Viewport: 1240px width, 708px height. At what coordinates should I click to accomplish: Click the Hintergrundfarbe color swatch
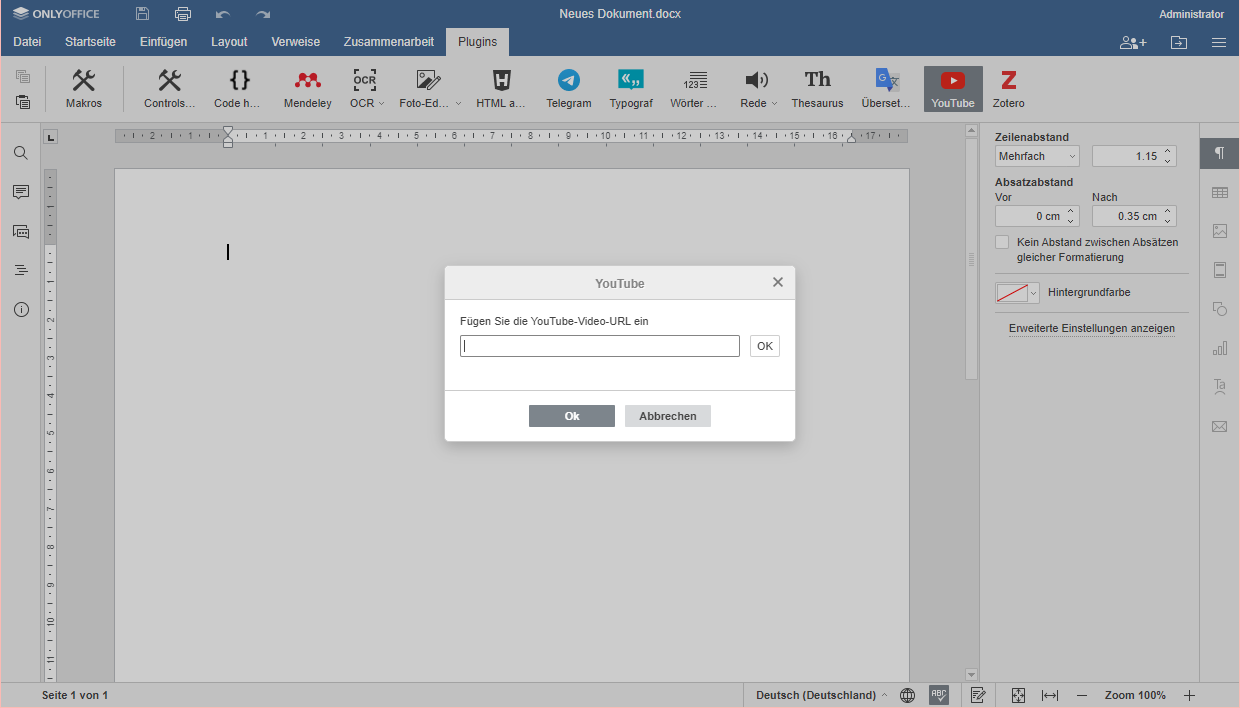(1012, 293)
